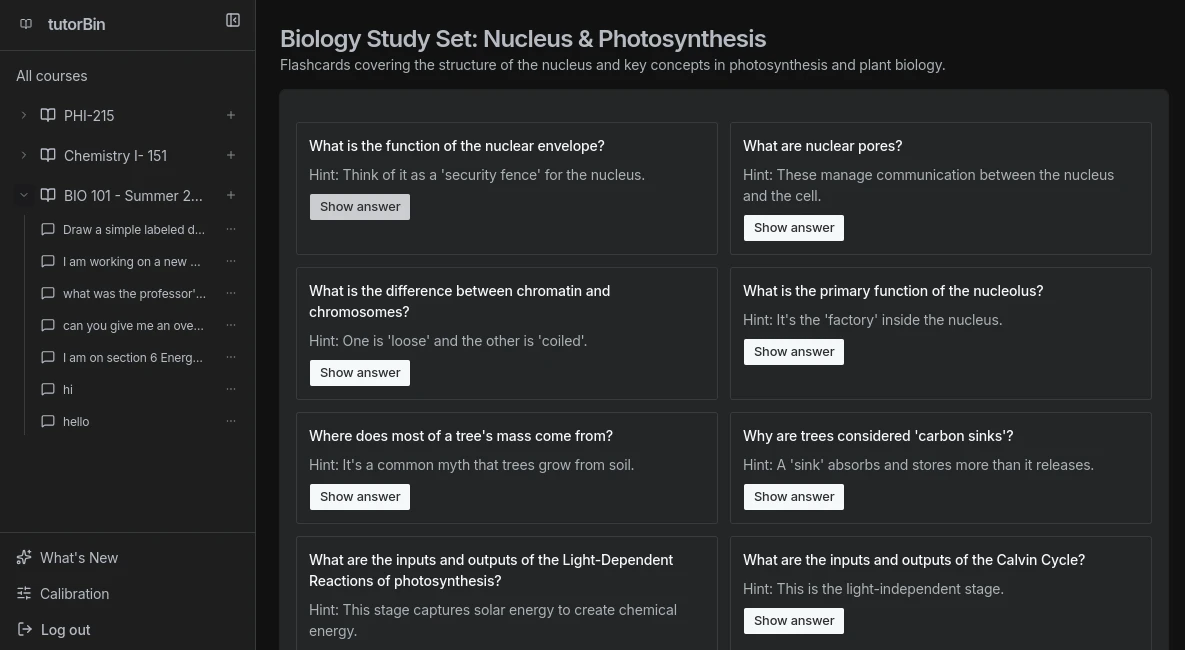Viewport: 1185px width, 650px height.
Task: Open options for 'I am working on a new' chat
Action: click(231, 262)
